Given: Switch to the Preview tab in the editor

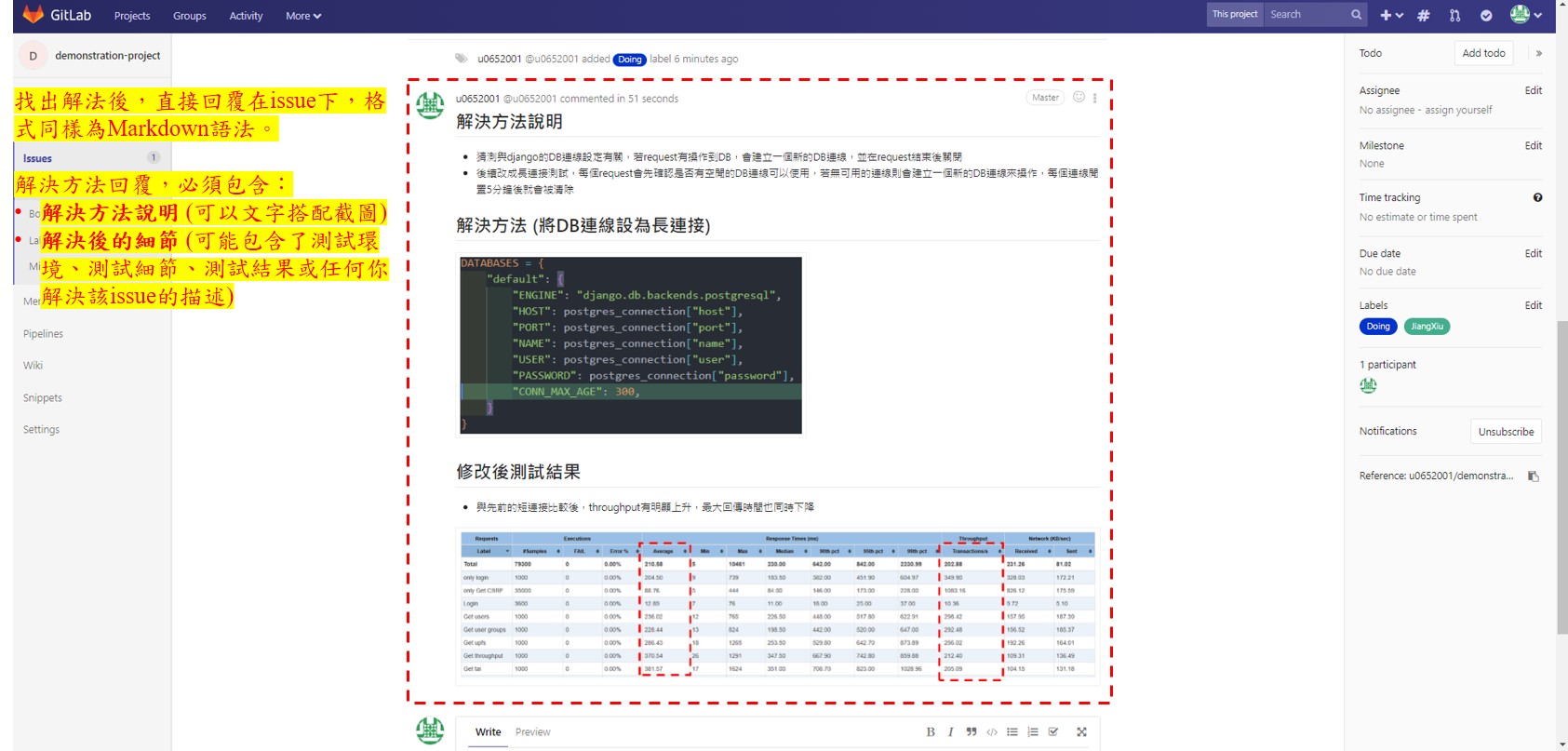Looking at the screenshot, I should click(x=533, y=732).
